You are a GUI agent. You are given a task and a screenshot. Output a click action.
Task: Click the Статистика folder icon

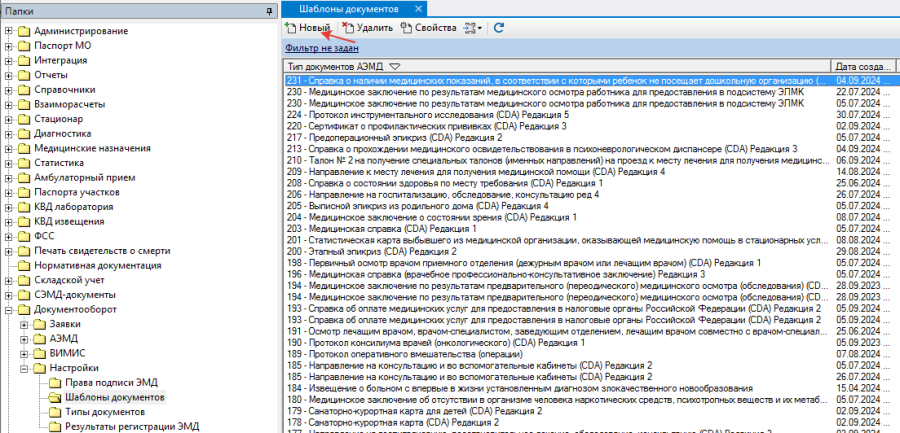pos(24,163)
